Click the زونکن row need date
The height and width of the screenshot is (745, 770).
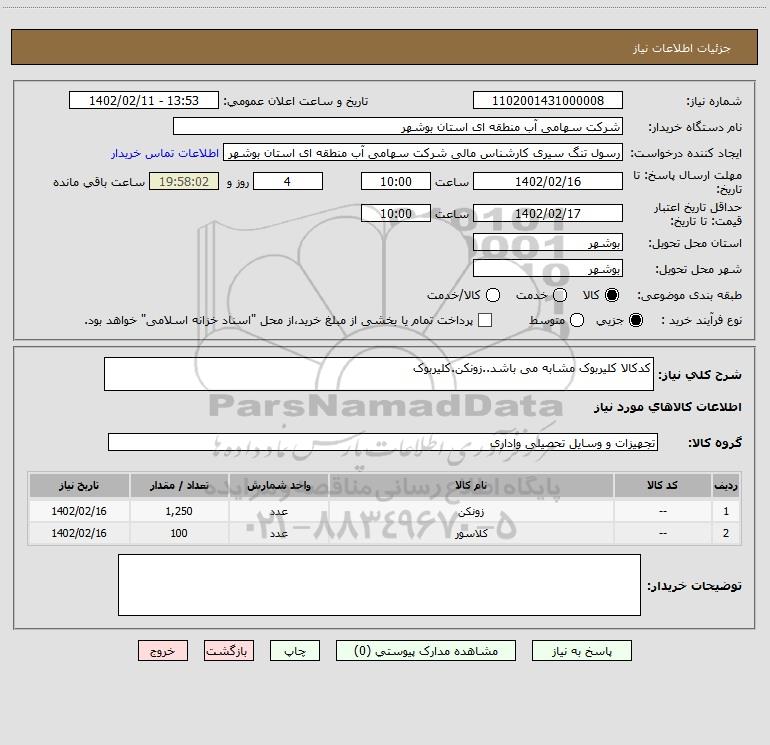(x=79, y=511)
